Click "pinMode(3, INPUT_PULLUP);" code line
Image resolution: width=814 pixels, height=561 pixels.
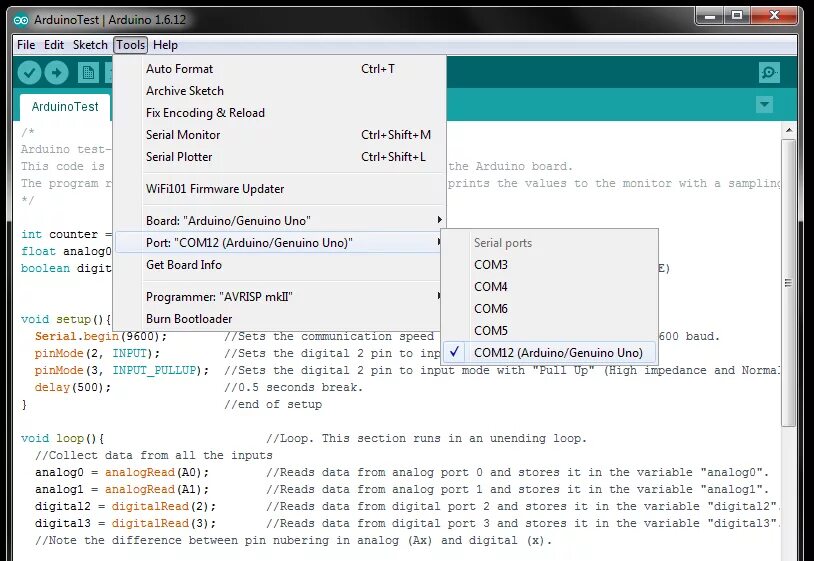(x=122, y=371)
